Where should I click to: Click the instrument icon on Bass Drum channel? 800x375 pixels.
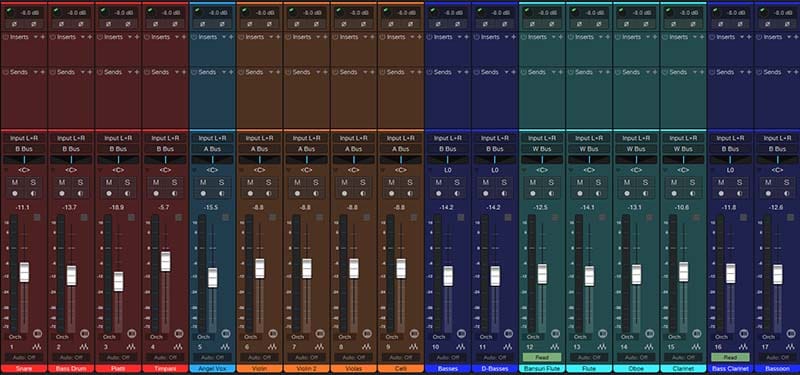[84, 347]
